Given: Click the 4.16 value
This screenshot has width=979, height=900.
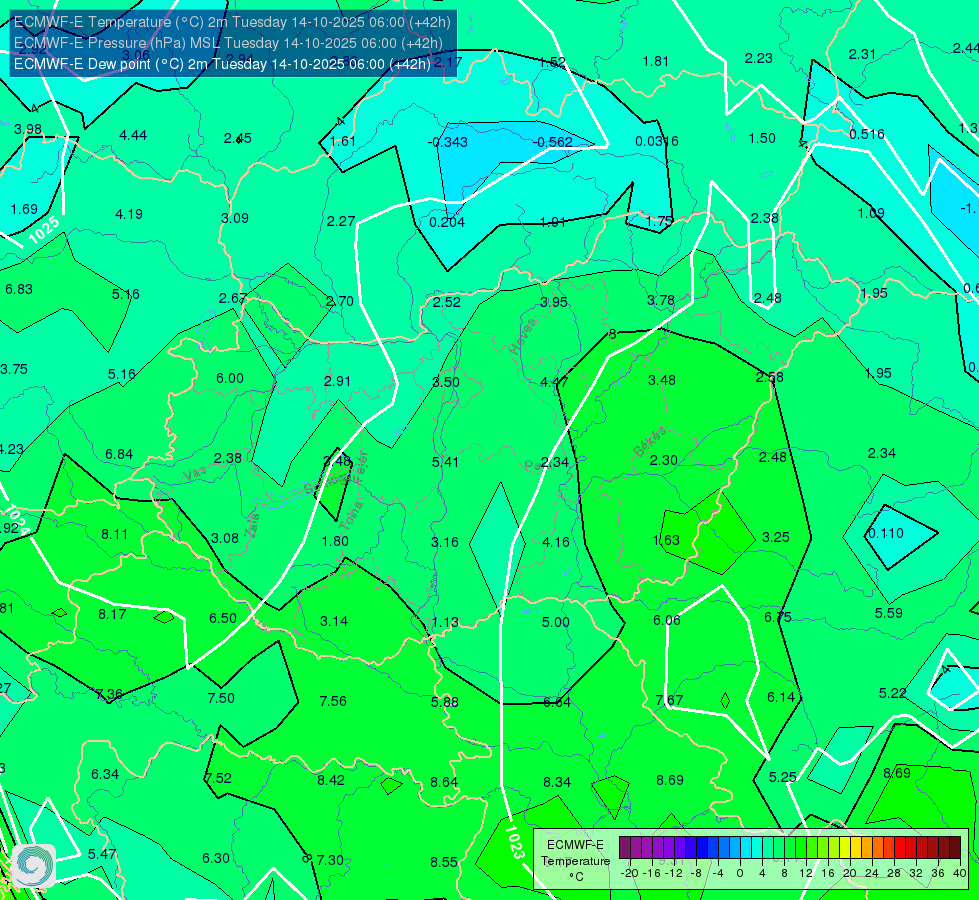Looking at the screenshot, I should [x=556, y=542].
